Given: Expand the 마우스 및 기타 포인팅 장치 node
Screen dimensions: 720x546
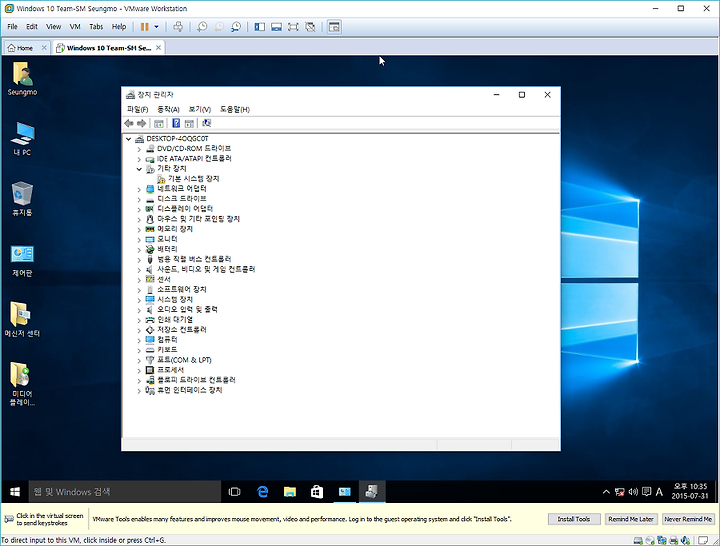Looking at the screenshot, I should [x=139, y=220].
